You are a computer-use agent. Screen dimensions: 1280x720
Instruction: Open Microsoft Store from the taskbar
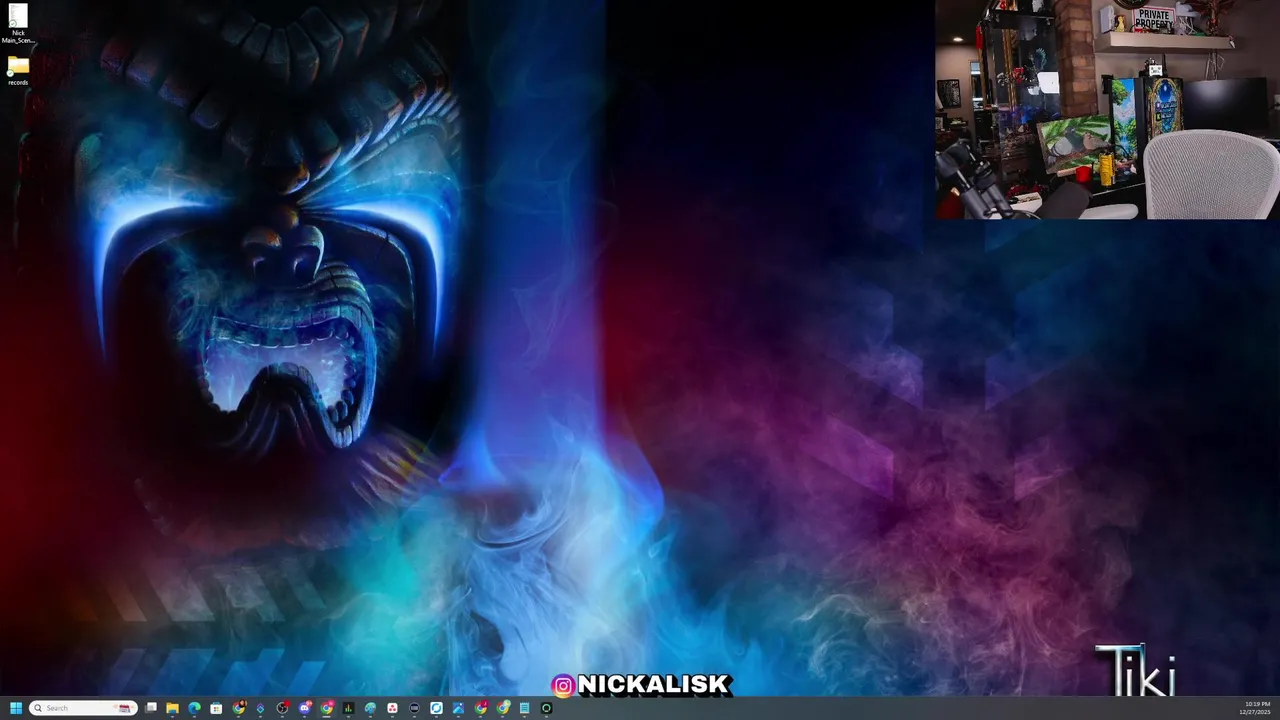pos(216,708)
